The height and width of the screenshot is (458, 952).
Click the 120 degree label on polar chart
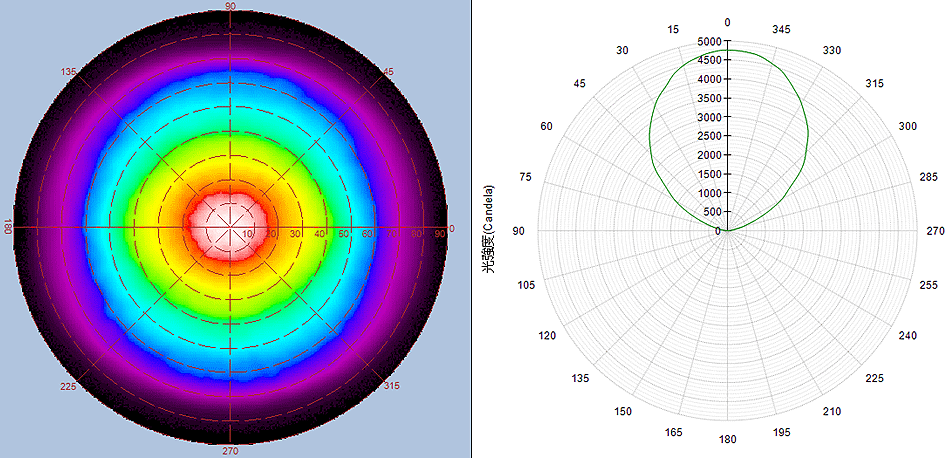546,335
